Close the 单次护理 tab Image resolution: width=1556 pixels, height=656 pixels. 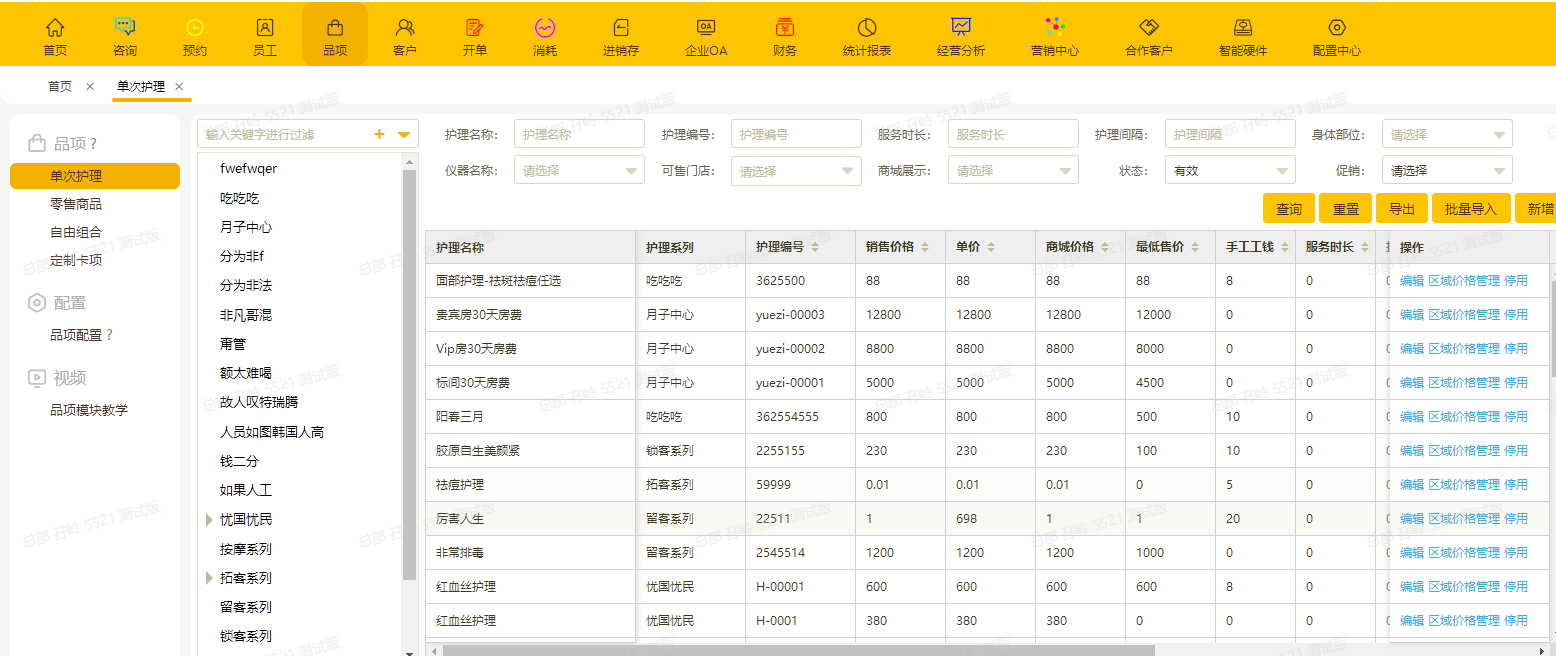[179, 87]
